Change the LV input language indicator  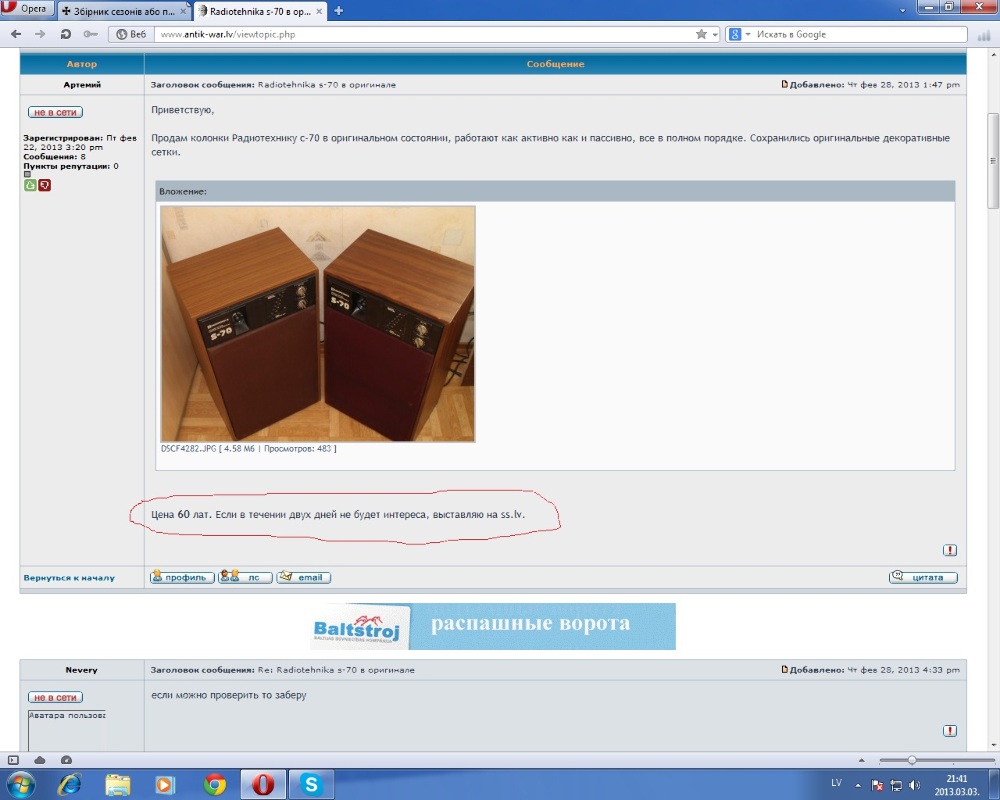(x=836, y=783)
